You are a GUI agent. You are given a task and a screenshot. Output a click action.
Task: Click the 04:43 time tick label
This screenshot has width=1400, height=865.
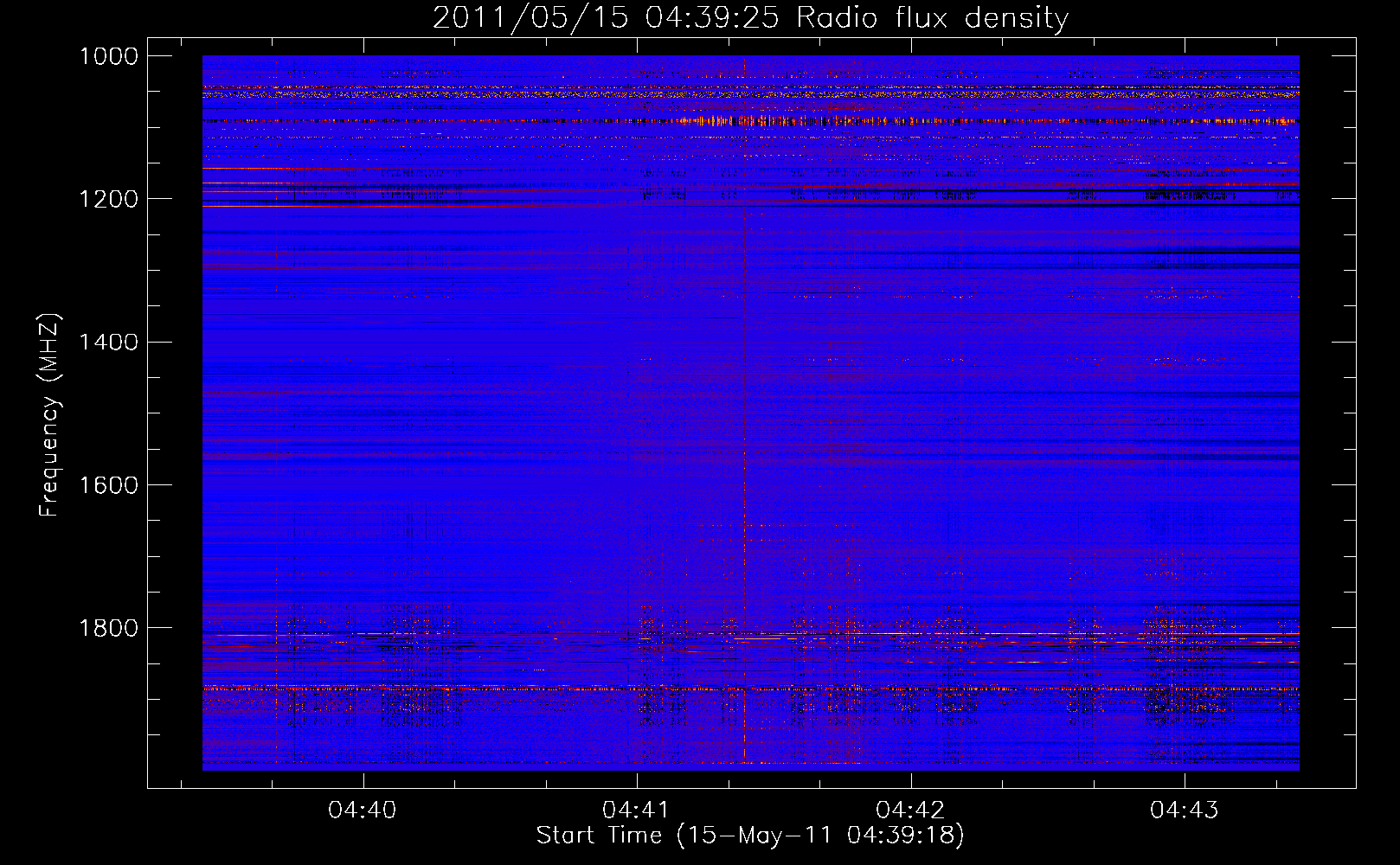pyautogui.click(x=1184, y=810)
